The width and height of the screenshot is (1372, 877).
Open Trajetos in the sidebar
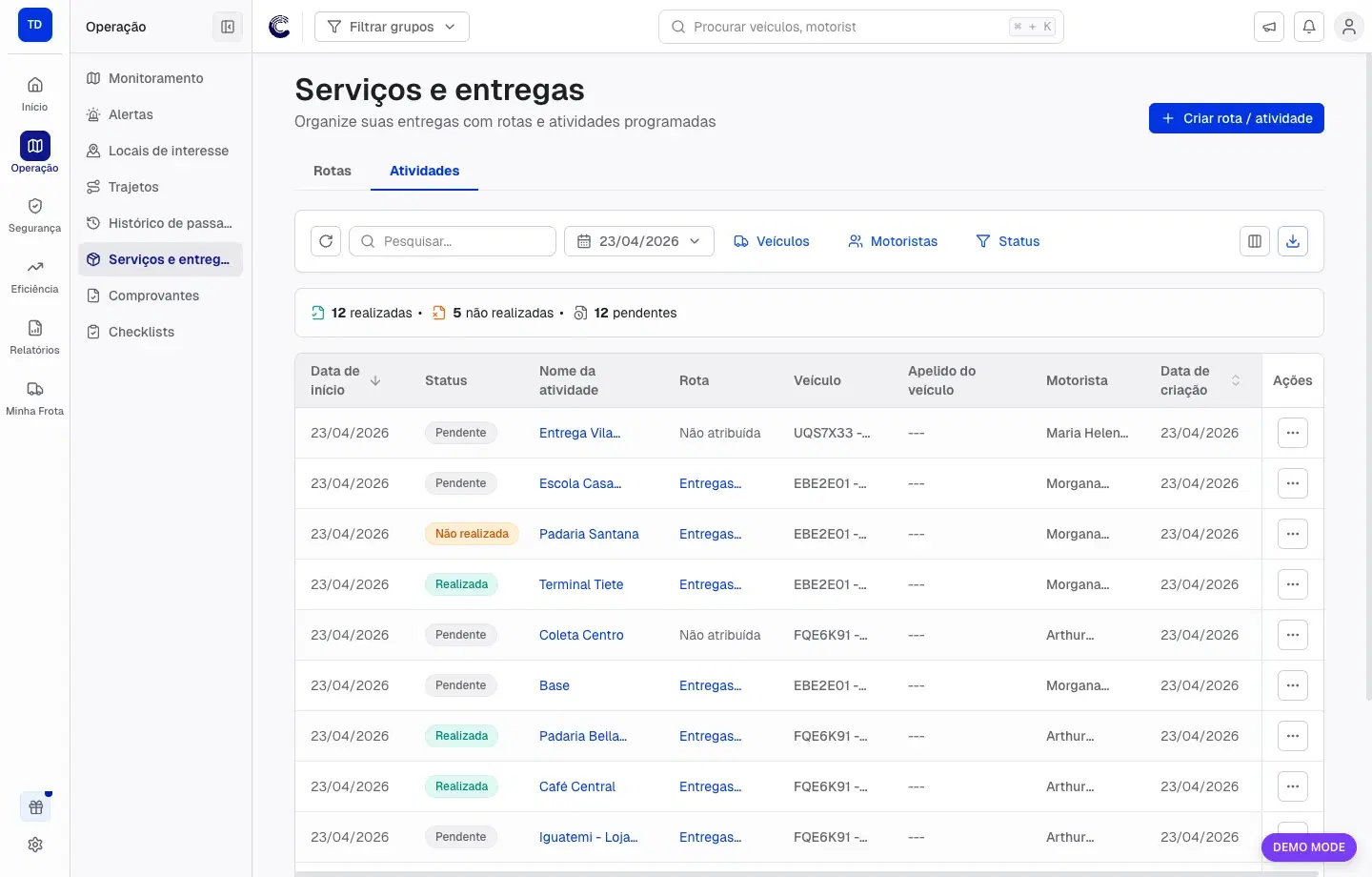click(160, 187)
